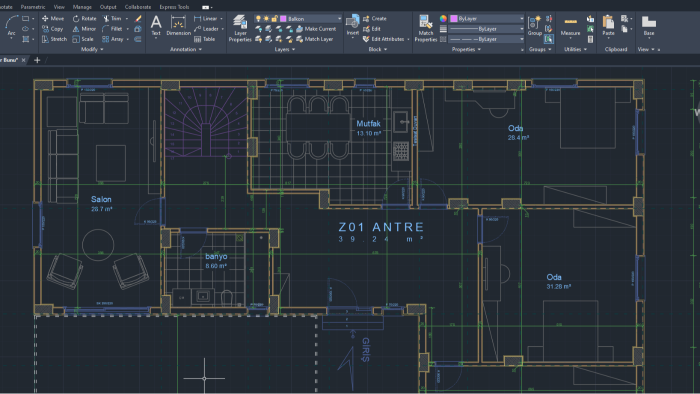Click the Balkon layer color swatch

[283, 18]
